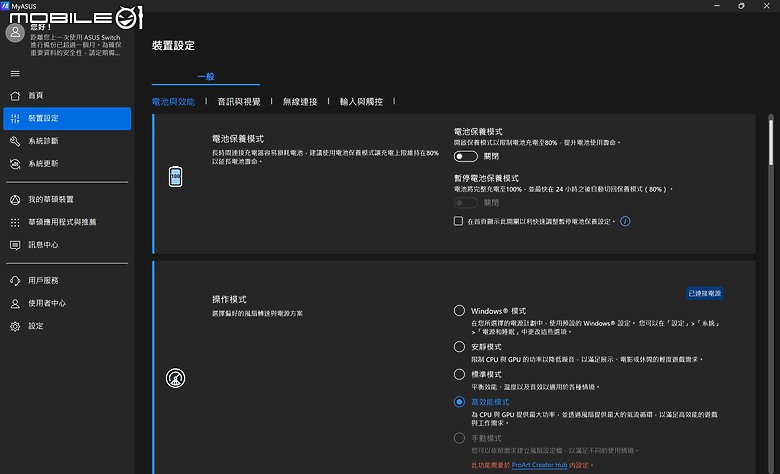The image size is (780, 474).
Task: Open the 電池與效能 sub-tab
Action: [173, 101]
